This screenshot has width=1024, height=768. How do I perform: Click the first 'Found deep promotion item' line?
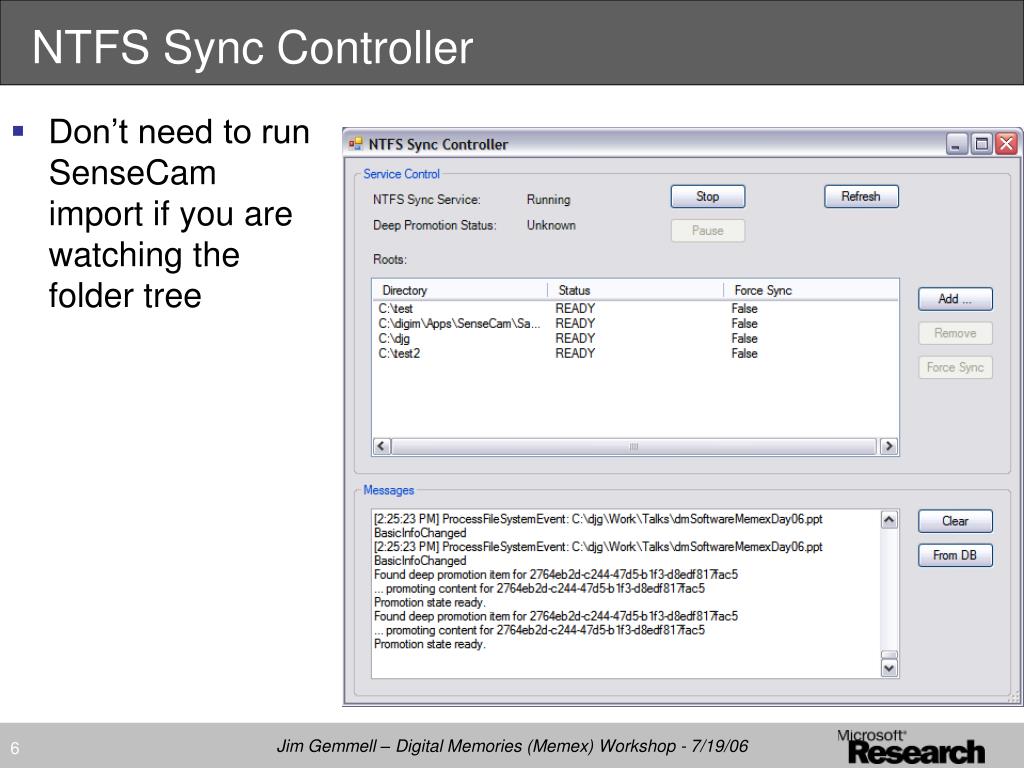click(x=556, y=575)
